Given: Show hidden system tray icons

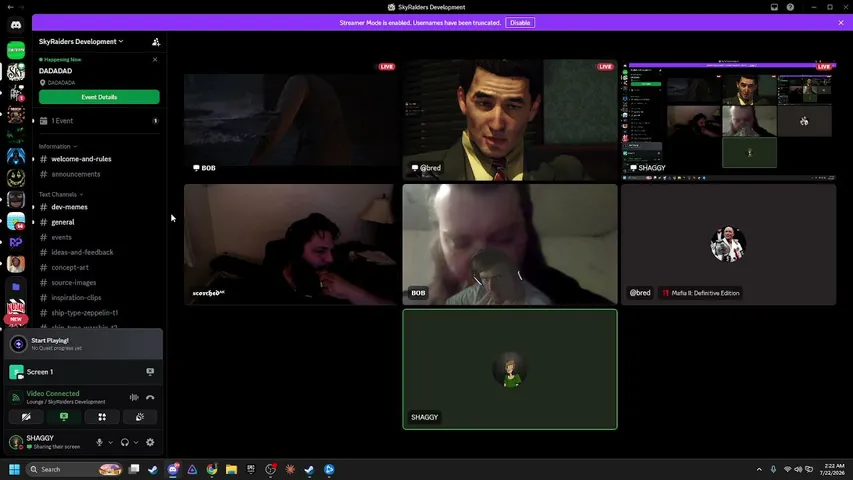Looking at the screenshot, I should tap(759, 469).
